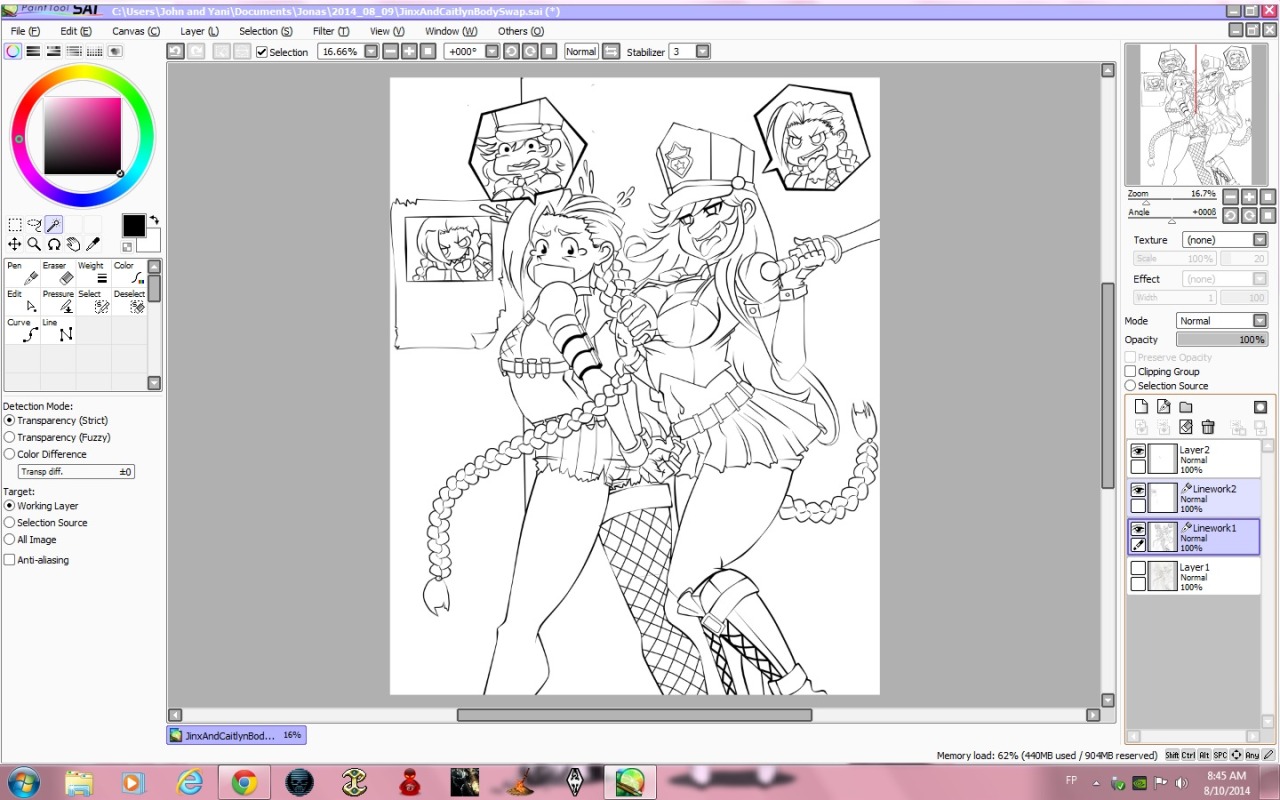Choose the Eraser linework tool
The width and height of the screenshot is (1280, 800).
tap(58, 273)
